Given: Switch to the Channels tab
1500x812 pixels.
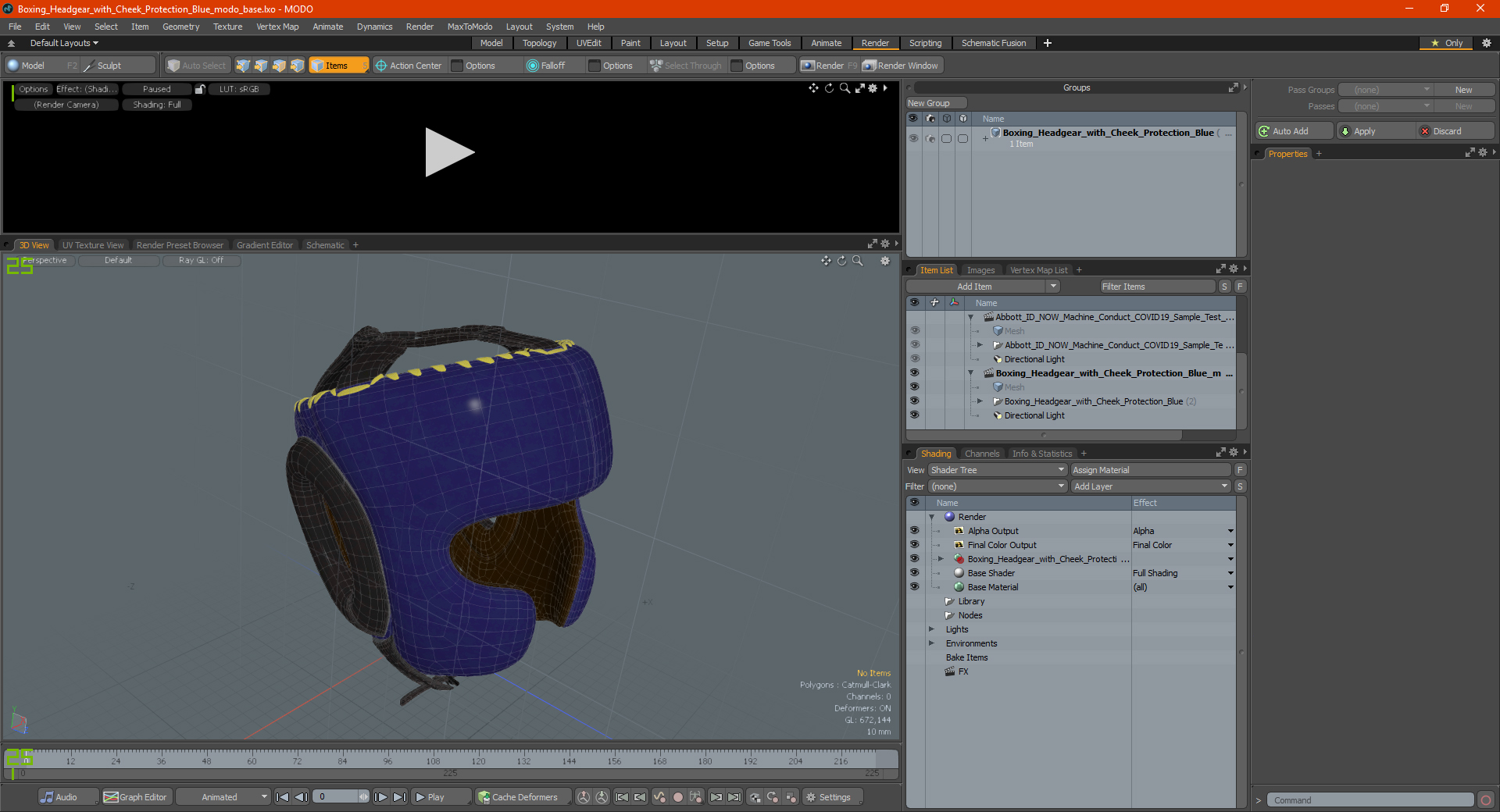Looking at the screenshot, I should click(x=981, y=454).
